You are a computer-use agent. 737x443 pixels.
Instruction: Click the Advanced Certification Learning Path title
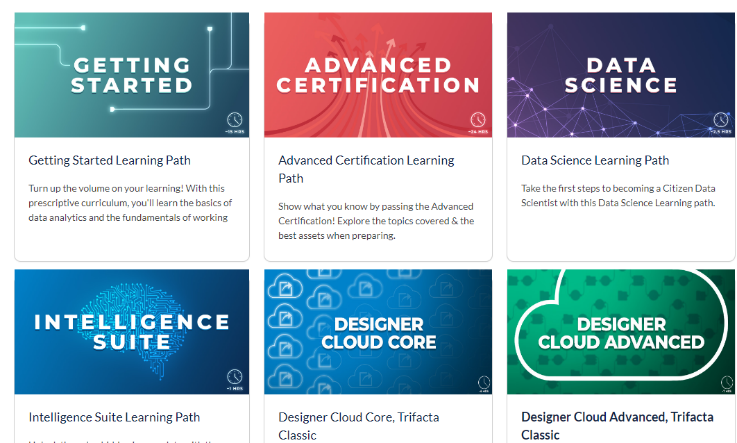point(366,169)
